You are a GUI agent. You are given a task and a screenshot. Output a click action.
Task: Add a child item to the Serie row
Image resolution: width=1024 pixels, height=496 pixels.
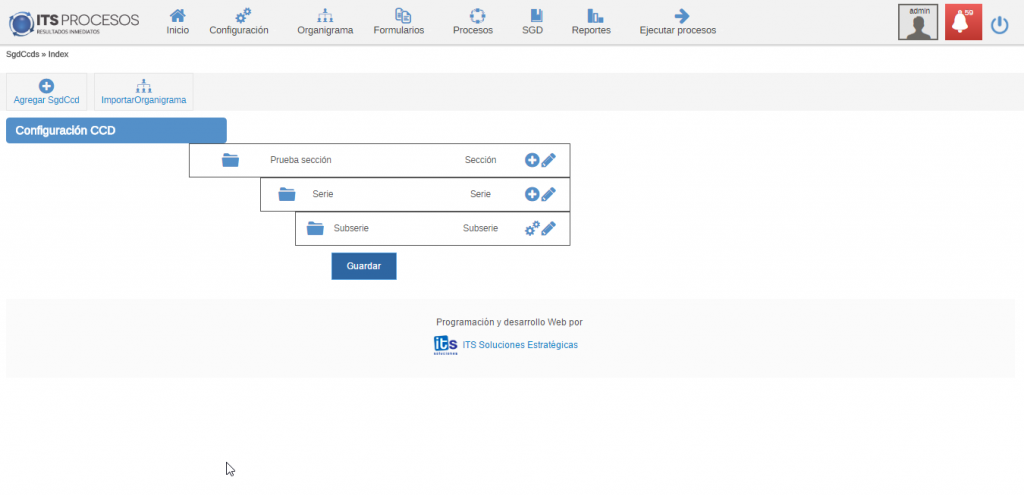(532, 195)
